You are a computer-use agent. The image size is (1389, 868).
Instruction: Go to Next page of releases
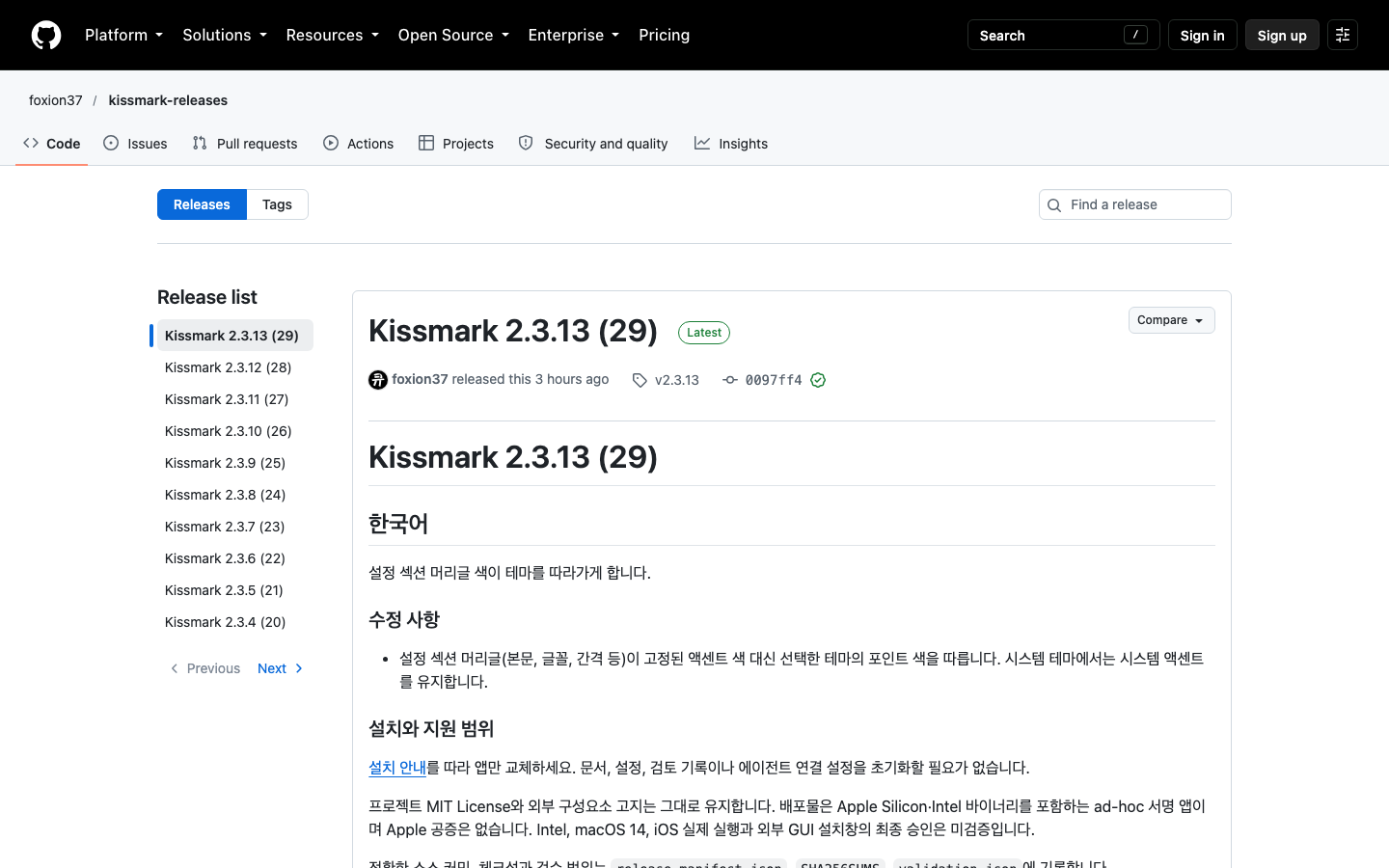coord(281,668)
